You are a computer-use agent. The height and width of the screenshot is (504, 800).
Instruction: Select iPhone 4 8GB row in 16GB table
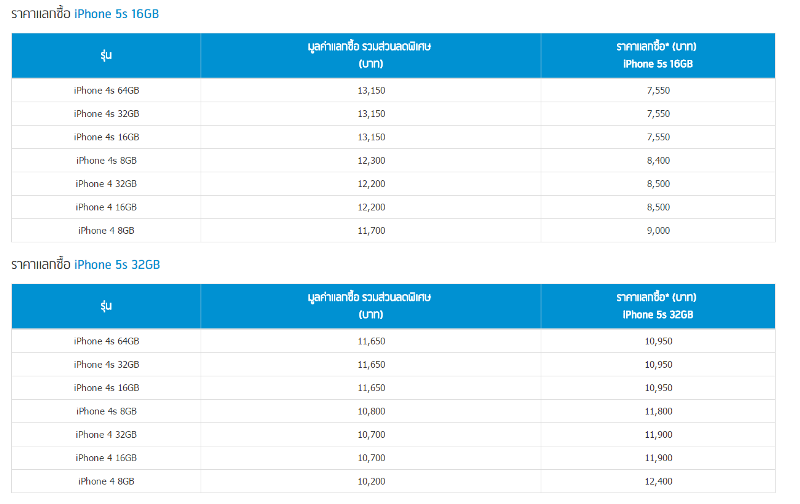click(393, 231)
